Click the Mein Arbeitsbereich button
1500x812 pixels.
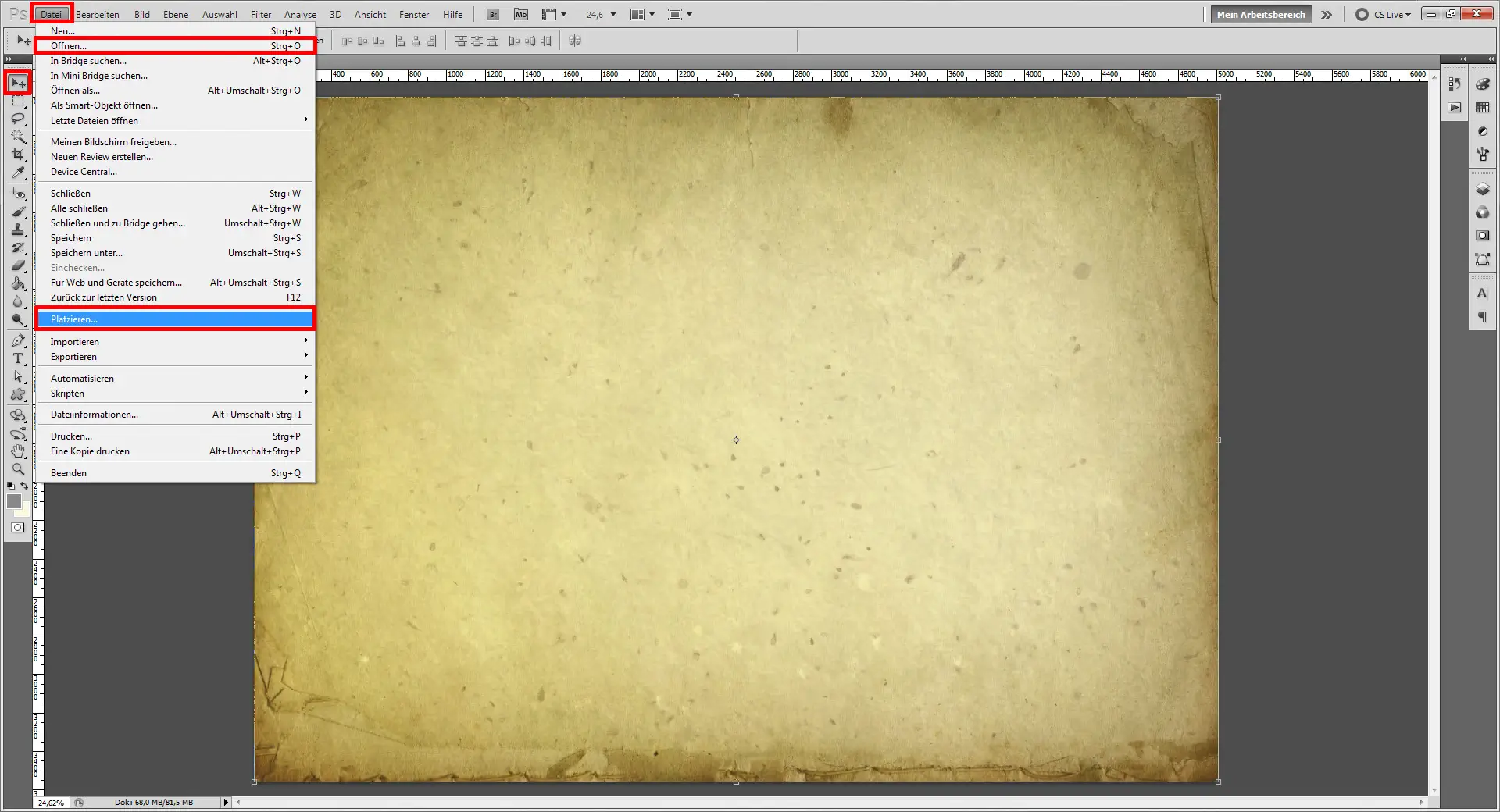point(1260,14)
